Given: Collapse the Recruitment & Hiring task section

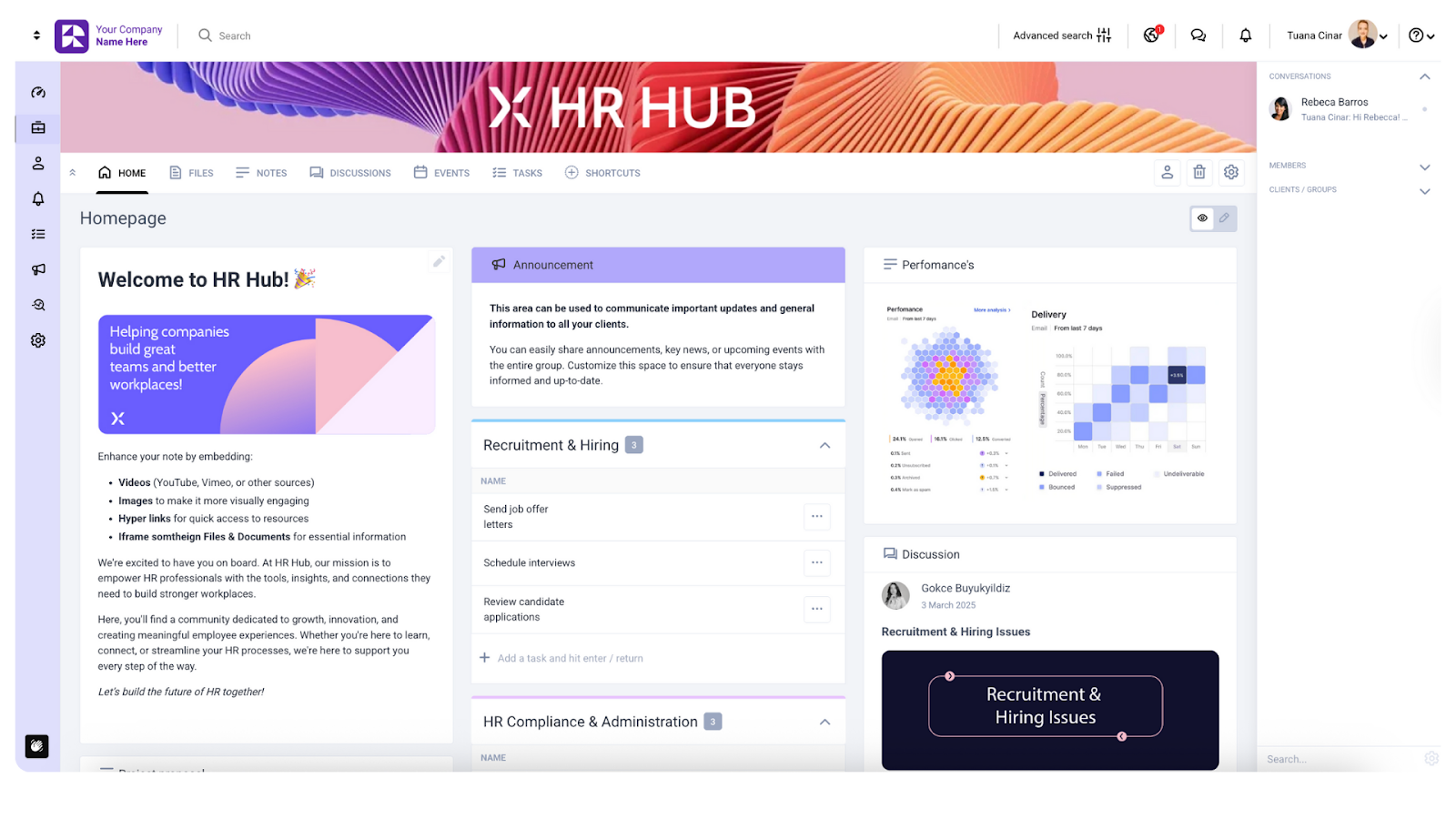Looking at the screenshot, I should (x=824, y=445).
